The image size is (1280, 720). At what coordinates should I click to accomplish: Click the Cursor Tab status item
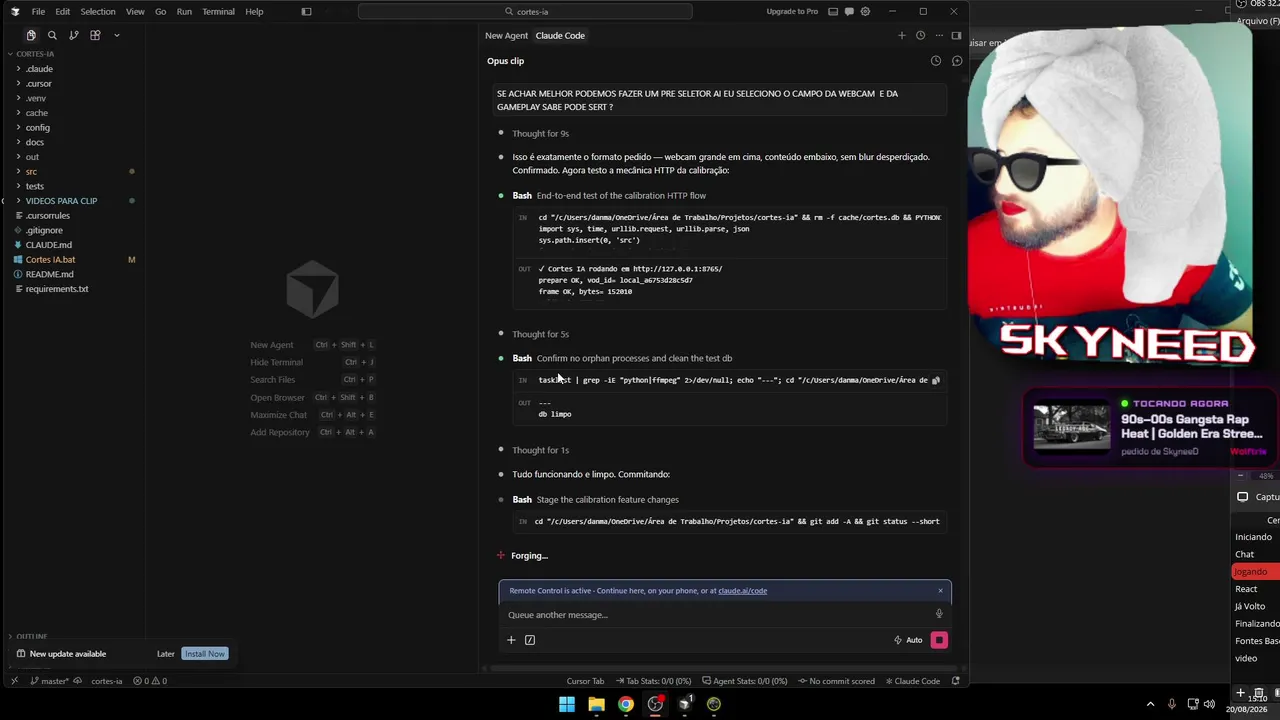[585, 681]
